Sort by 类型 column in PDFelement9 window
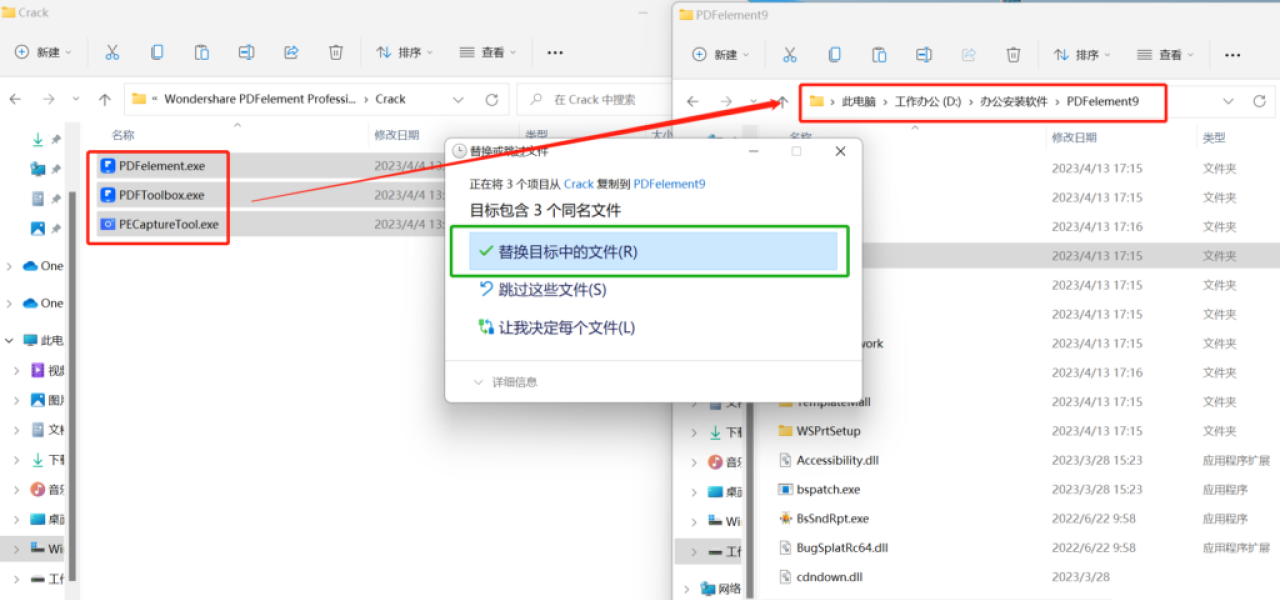 coord(1214,137)
